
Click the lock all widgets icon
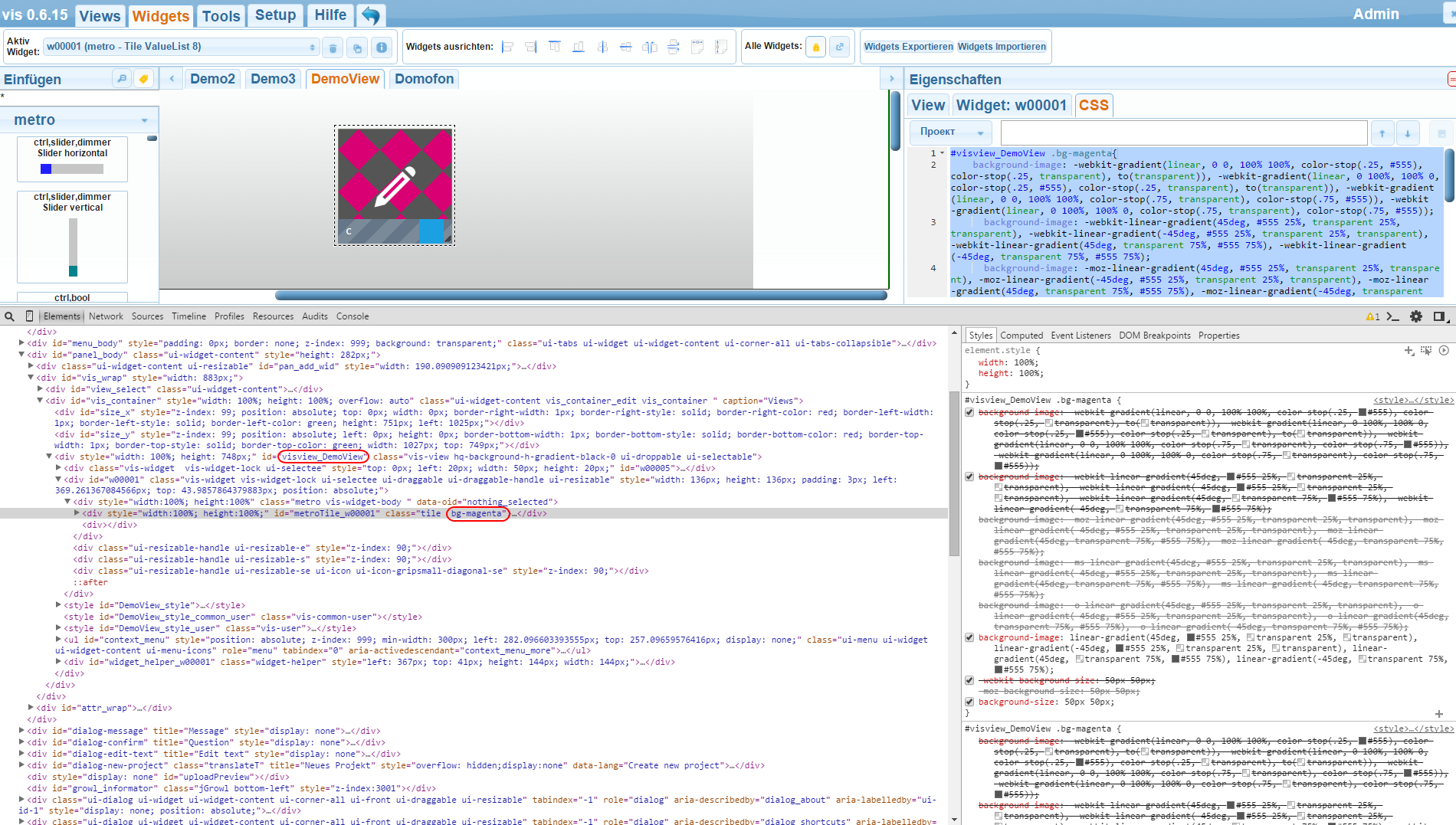tap(816, 47)
